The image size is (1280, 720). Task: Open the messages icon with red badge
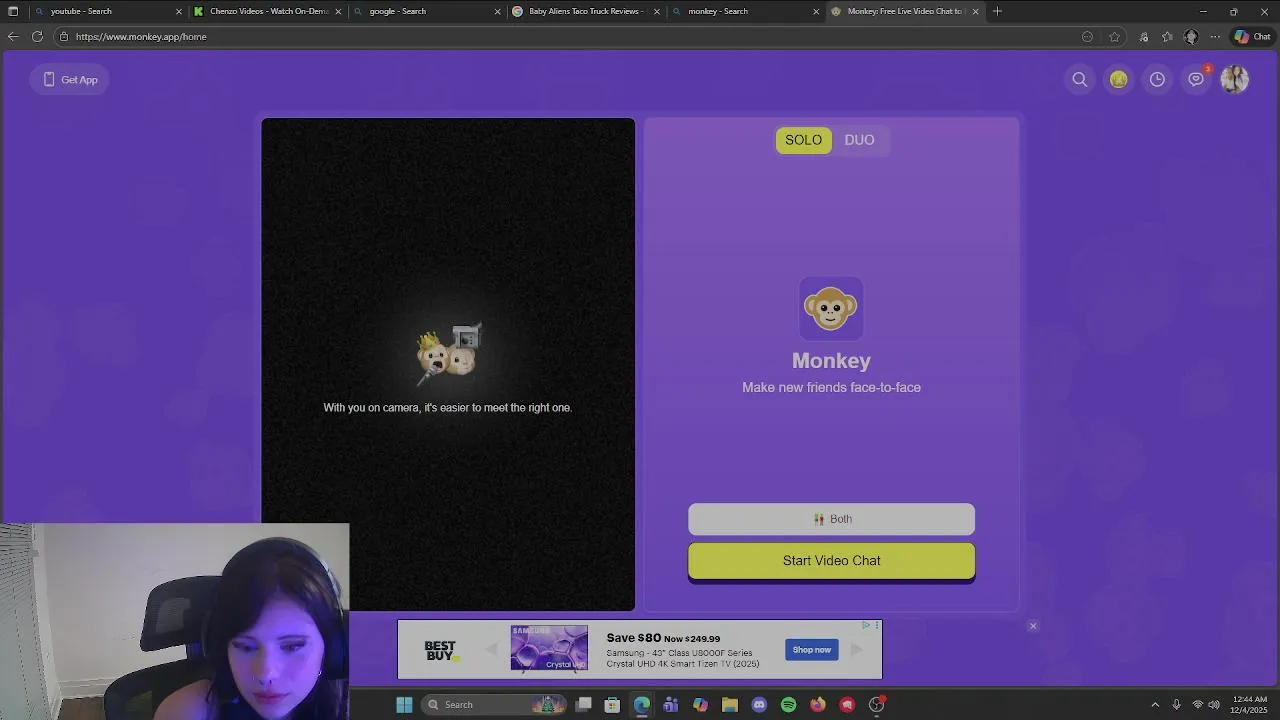[x=1196, y=79]
